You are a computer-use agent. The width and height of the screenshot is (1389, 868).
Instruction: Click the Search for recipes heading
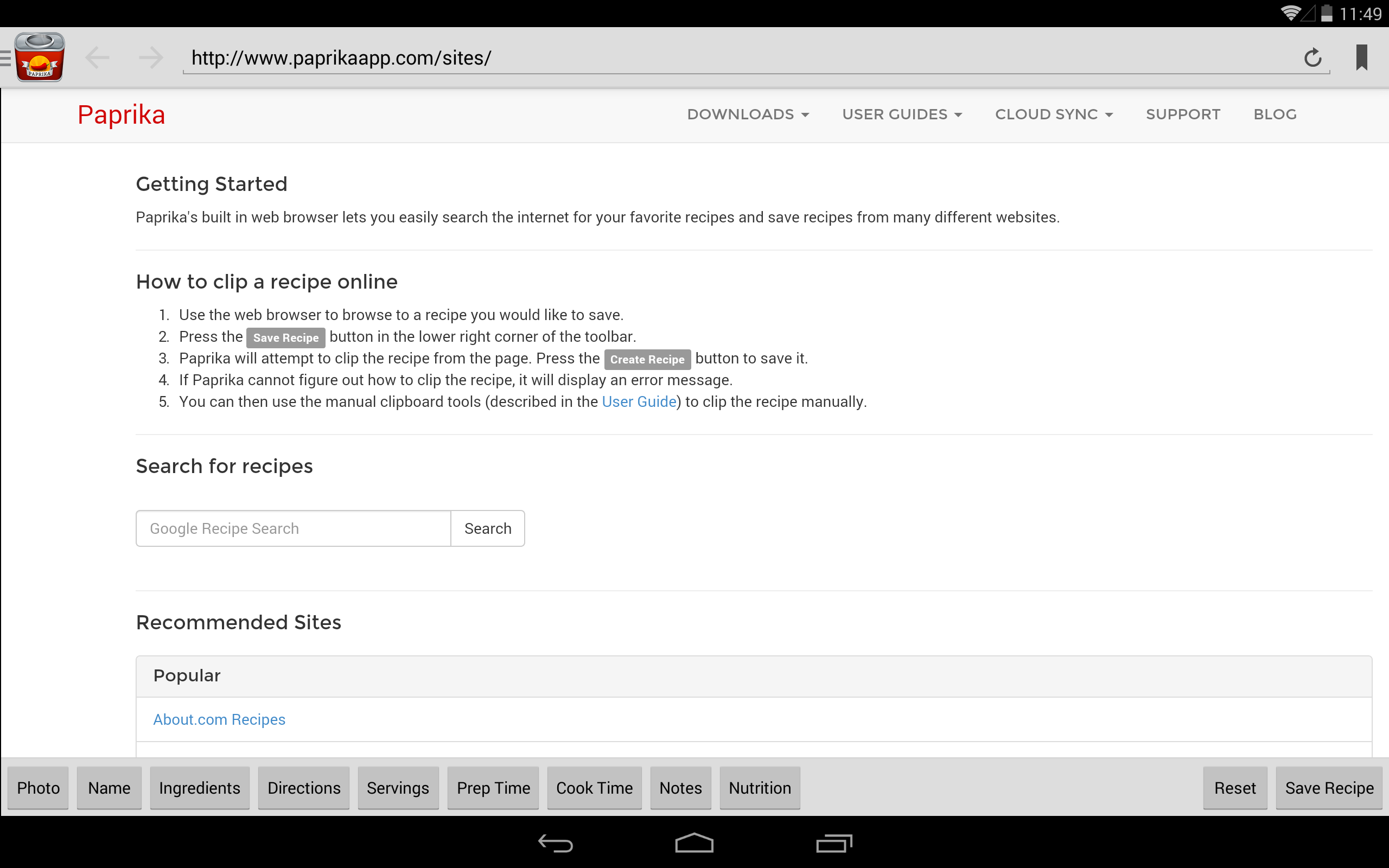pos(225,466)
